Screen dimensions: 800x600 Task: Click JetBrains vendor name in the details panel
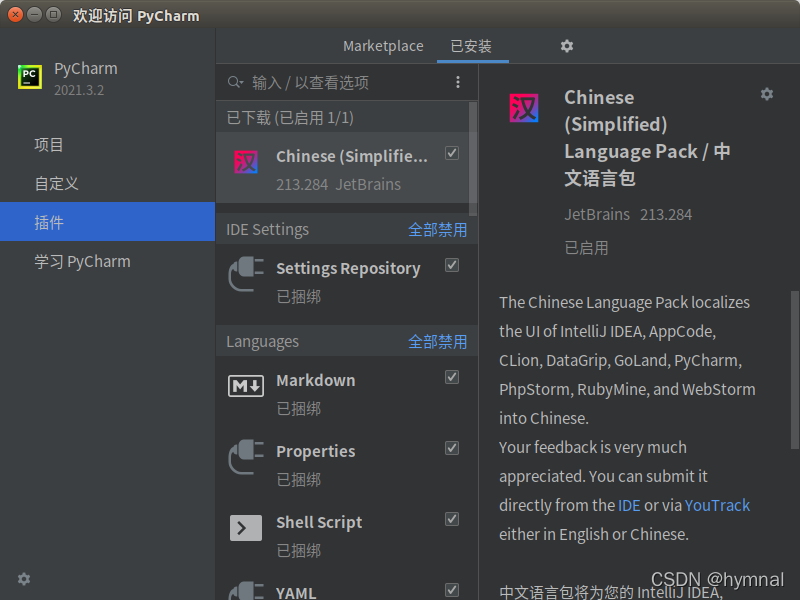(x=597, y=214)
